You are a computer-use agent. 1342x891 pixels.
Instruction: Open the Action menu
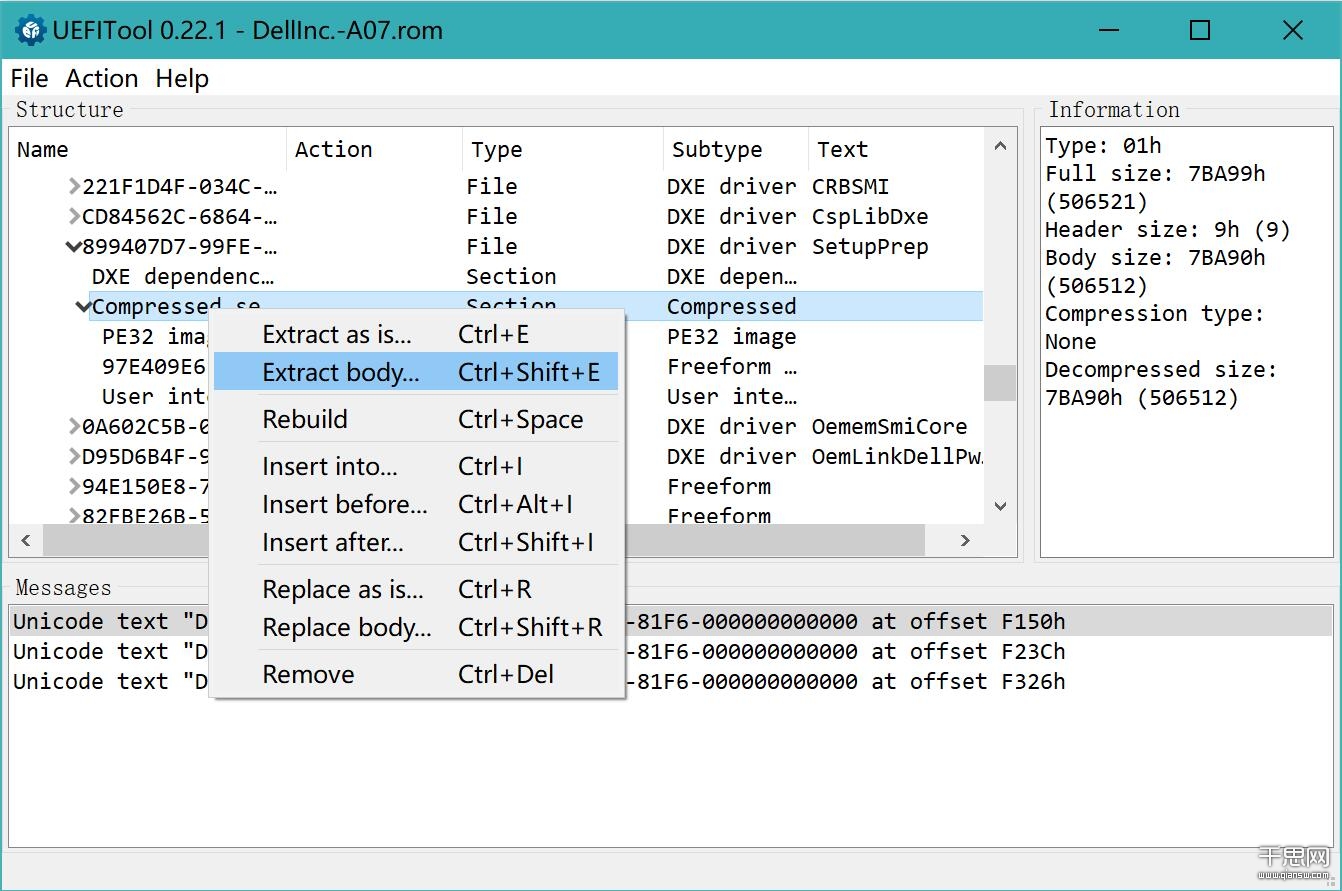[101, 79]
